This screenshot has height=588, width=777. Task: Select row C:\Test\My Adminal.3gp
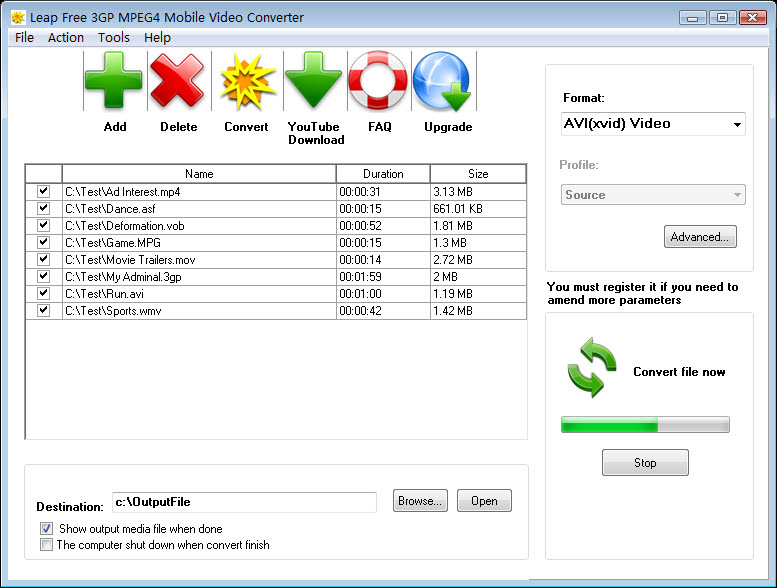tap(276, 276)
